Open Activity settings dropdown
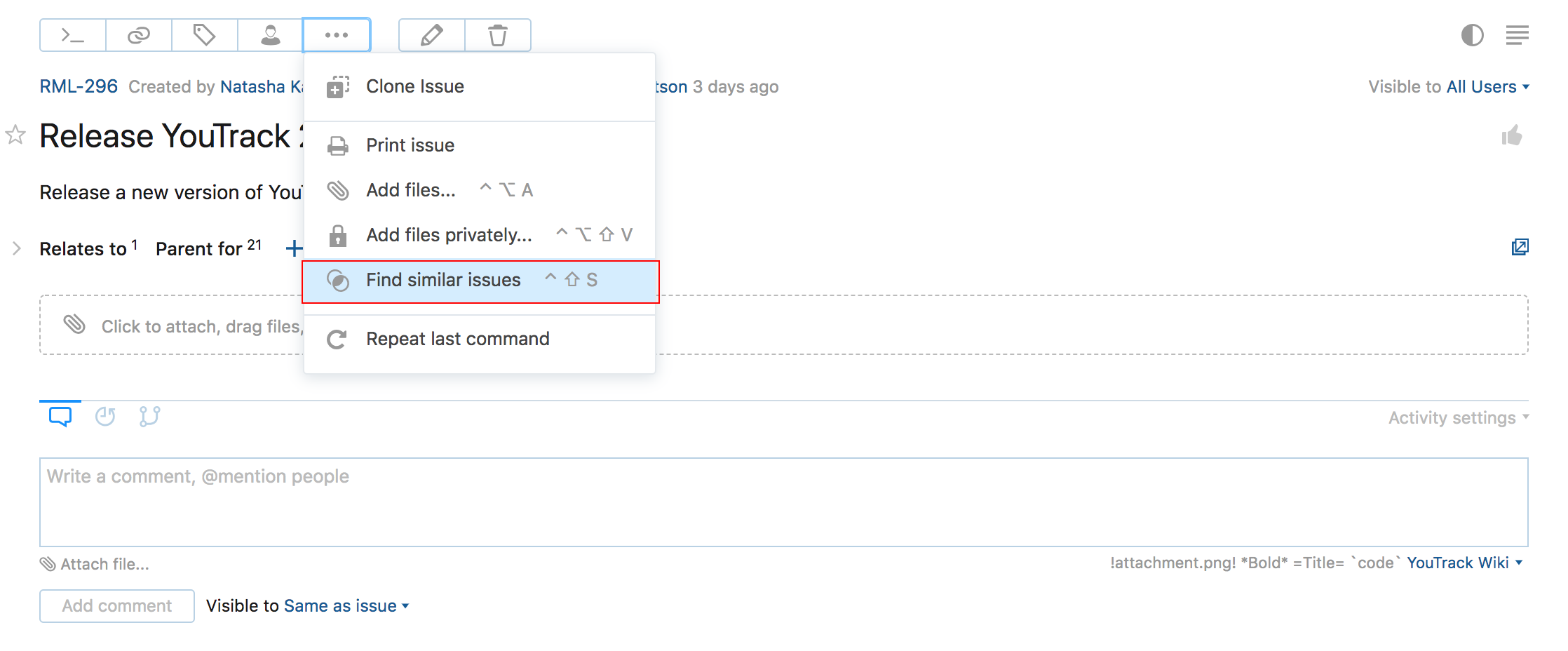Image resolution: width=1568 pixels, height=651 pixels. pos(1459,417)
